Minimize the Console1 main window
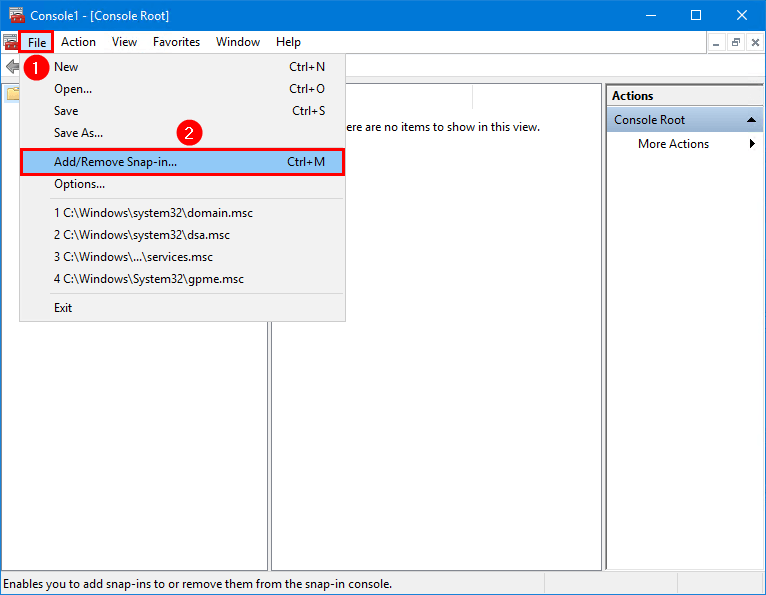766x595 pixels. (651, 16)
